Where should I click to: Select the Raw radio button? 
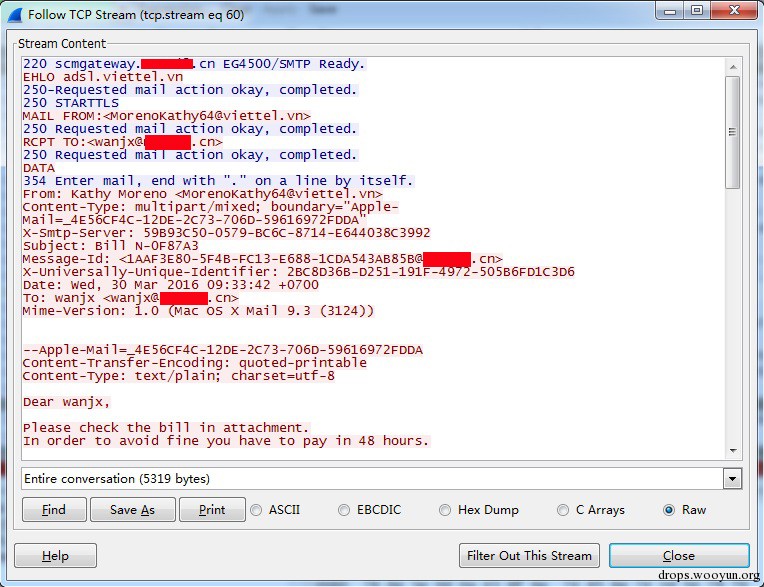coord(669,510)
